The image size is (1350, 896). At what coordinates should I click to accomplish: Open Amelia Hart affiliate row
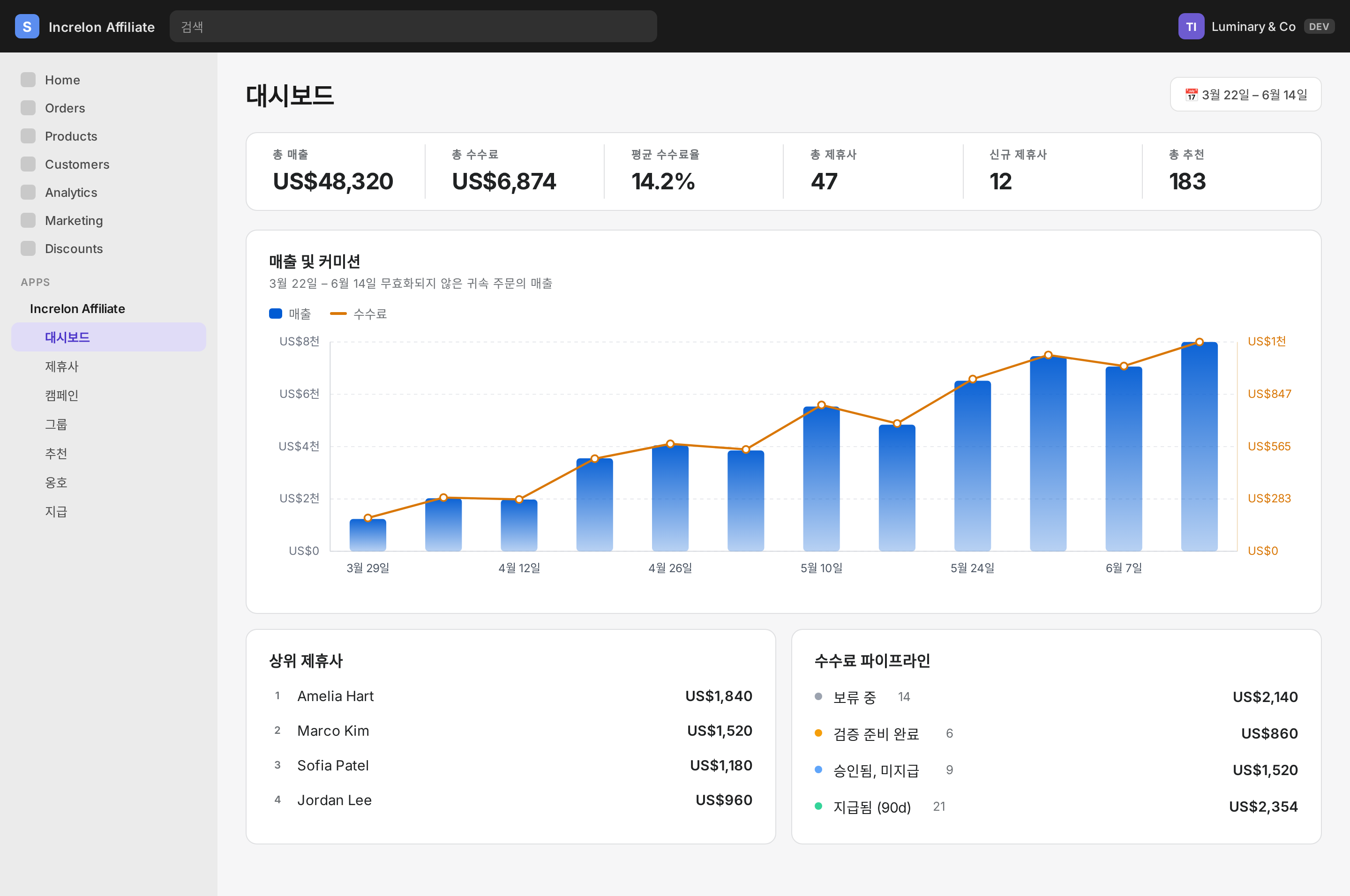tap(510, 696)
